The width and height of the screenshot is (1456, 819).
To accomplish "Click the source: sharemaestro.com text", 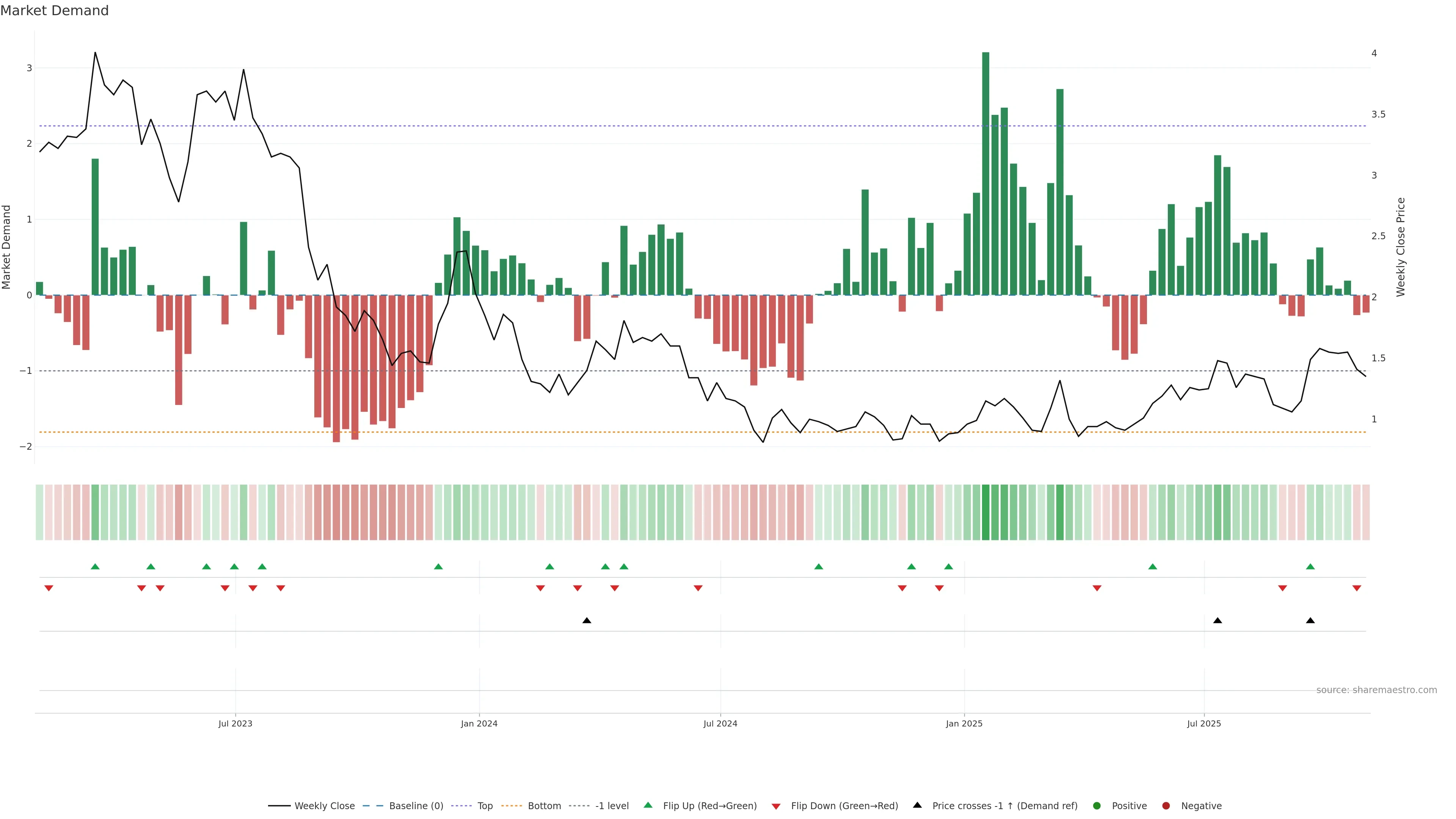I will point(1376,690).
